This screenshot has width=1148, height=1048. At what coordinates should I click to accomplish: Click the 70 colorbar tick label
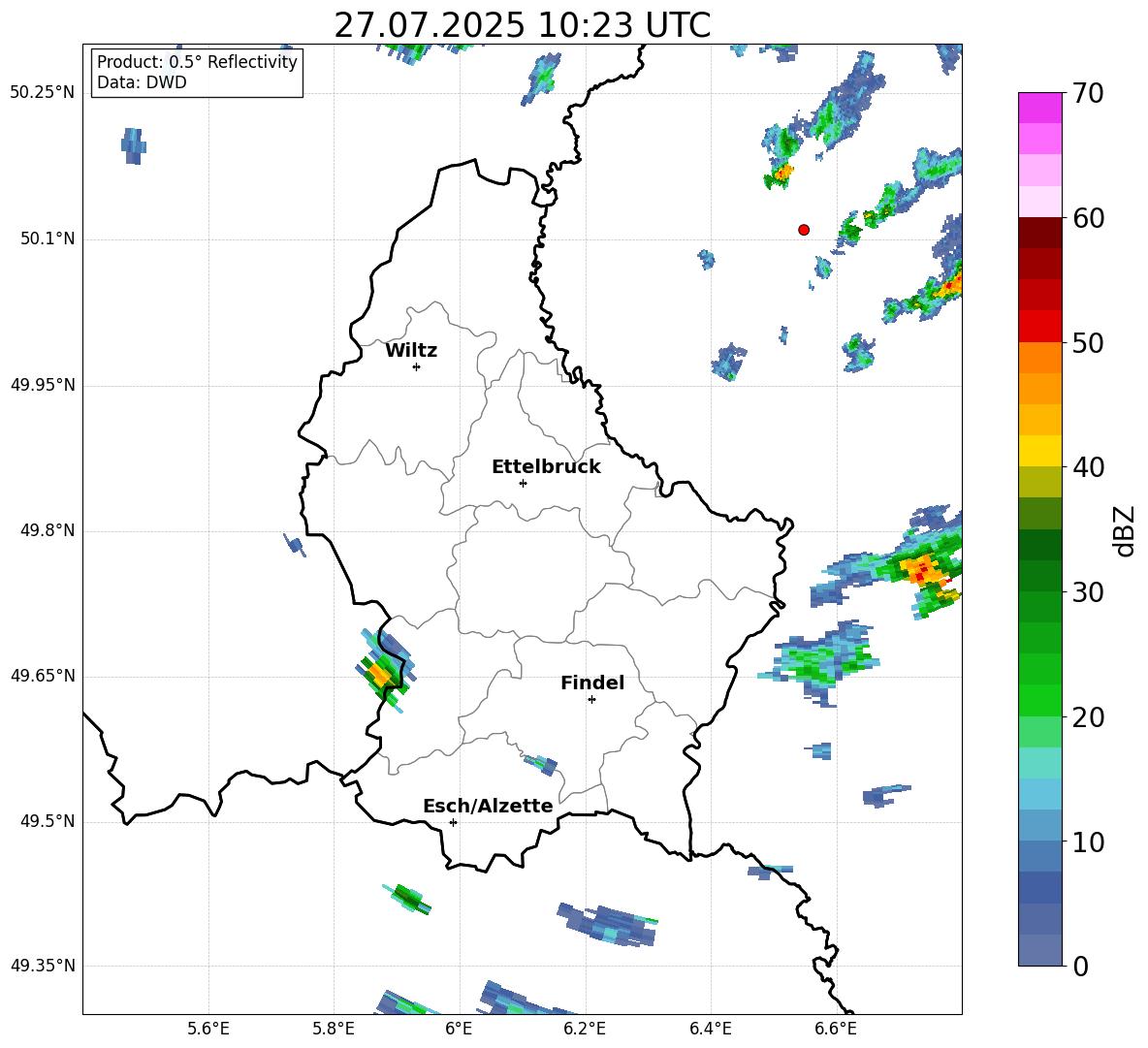pos(1088,94)
